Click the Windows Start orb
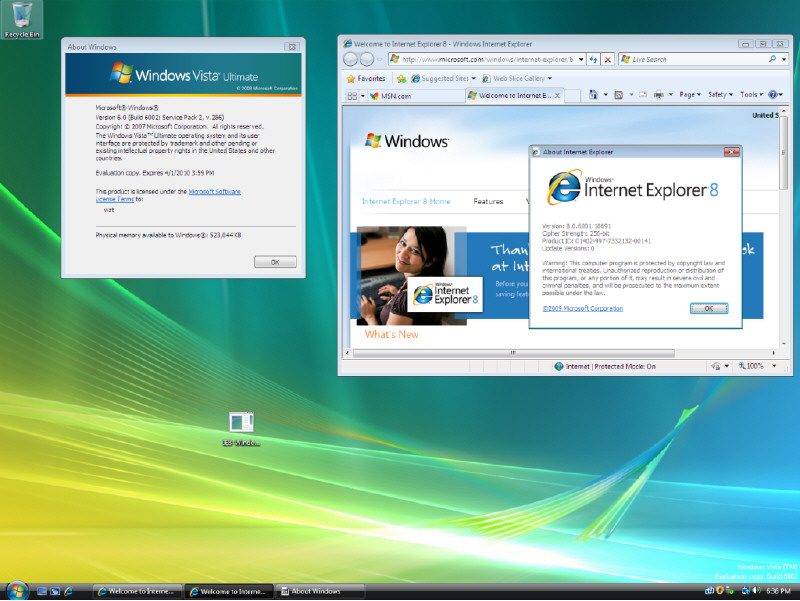 tap(17, 590)
